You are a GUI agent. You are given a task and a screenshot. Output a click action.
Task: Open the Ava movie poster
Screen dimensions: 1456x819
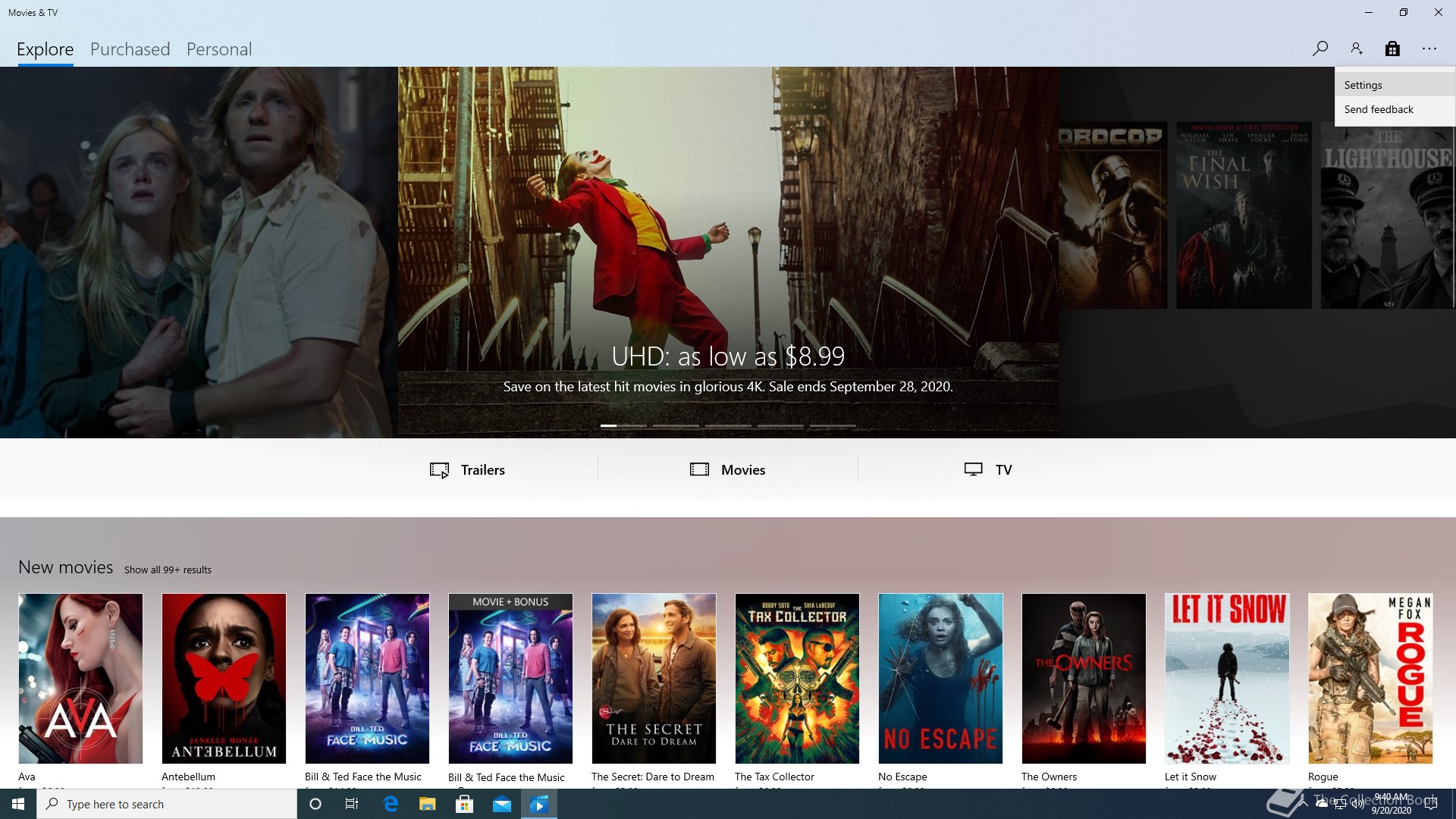80,679
